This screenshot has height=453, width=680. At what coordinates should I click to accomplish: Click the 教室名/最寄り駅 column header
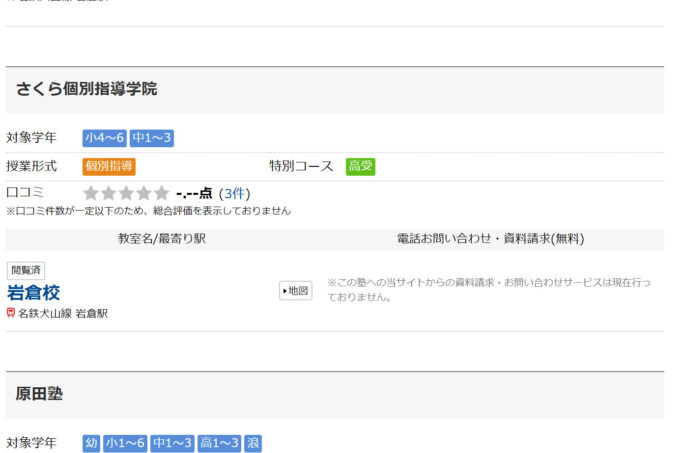(x=162, y=239)
